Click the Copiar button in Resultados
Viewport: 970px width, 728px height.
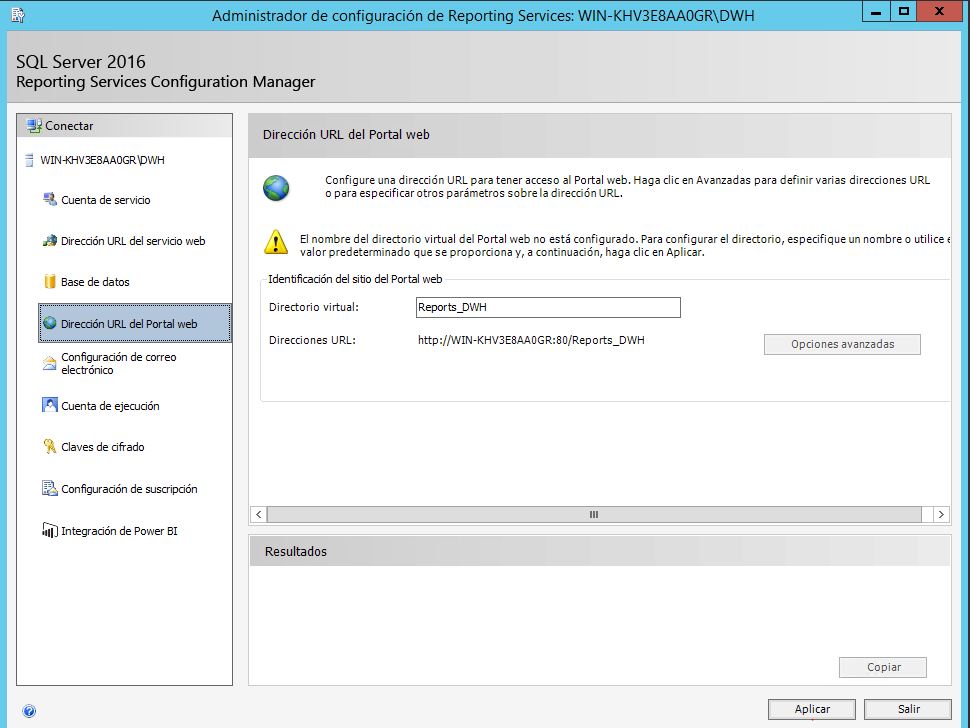(x=883, y=667)
